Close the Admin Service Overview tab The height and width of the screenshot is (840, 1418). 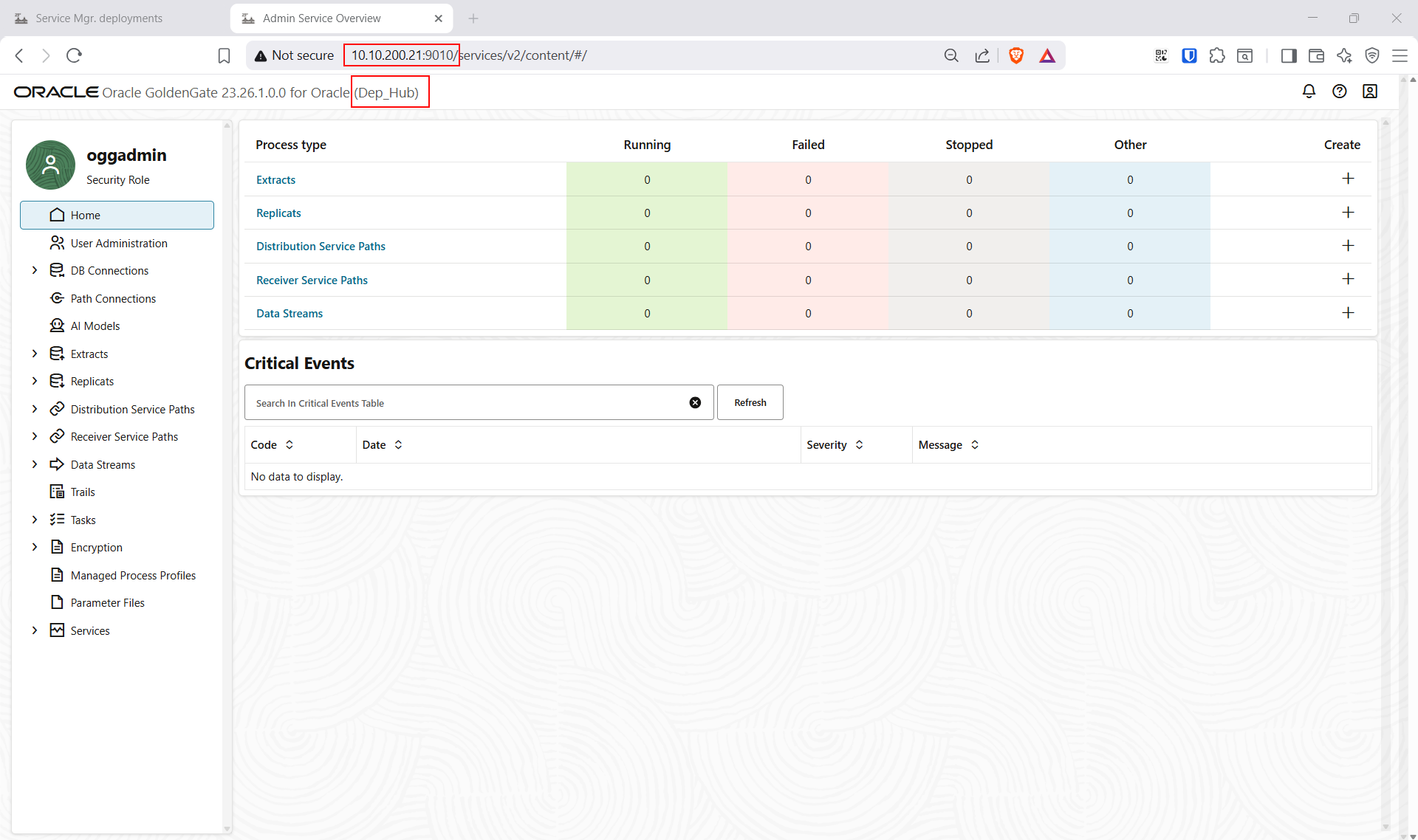point(439,18)
